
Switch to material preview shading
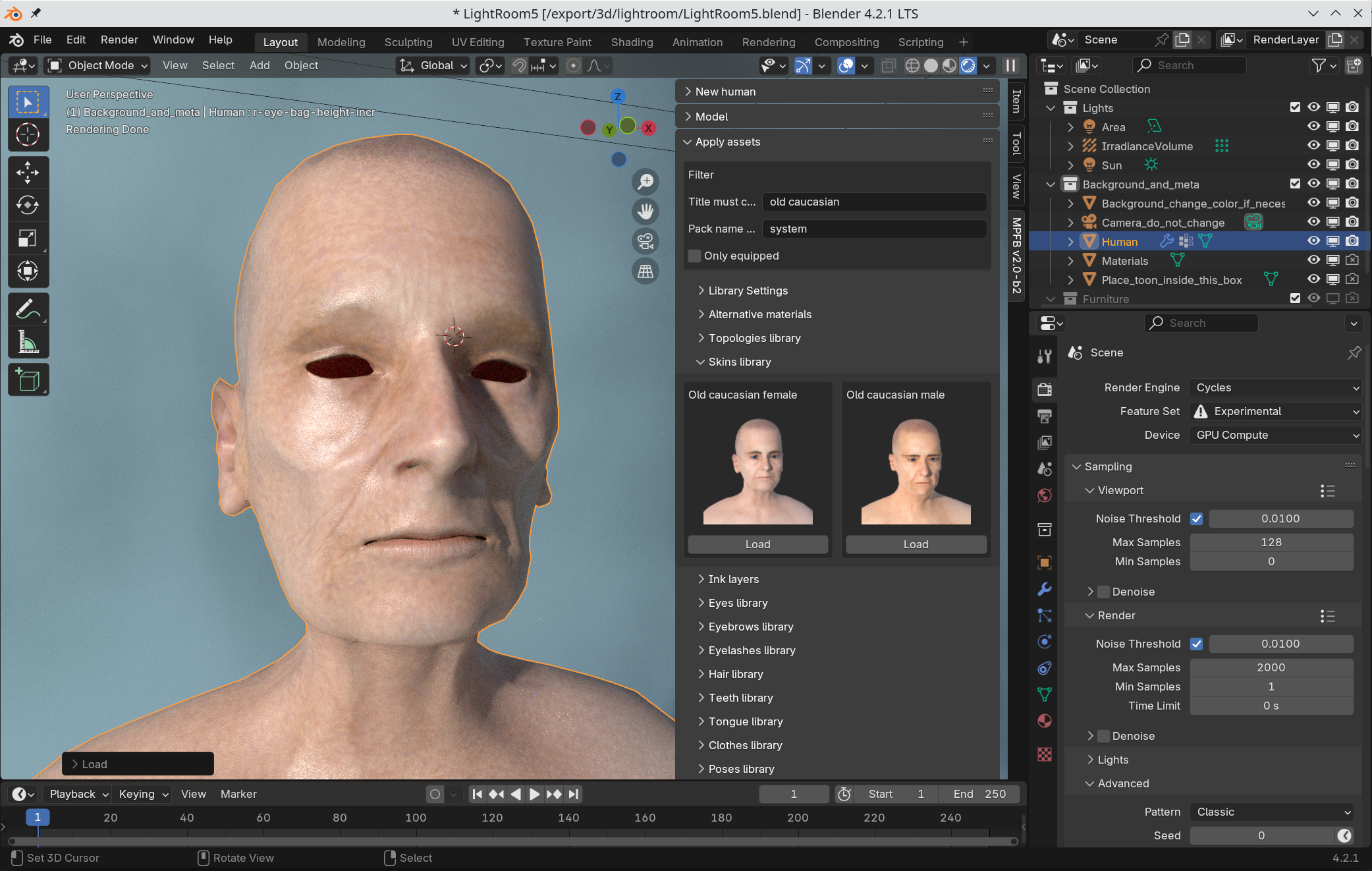[949, 65]
